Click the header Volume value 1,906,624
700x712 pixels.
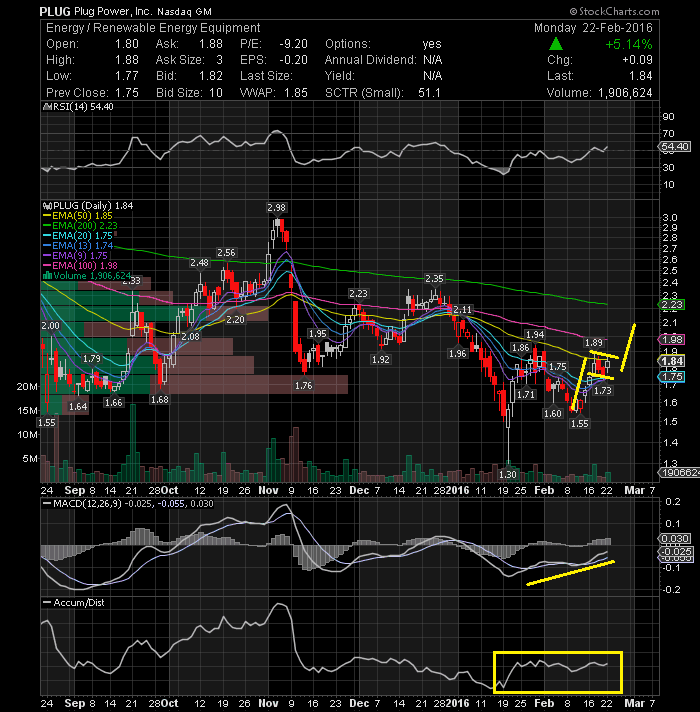click(625, 93)
